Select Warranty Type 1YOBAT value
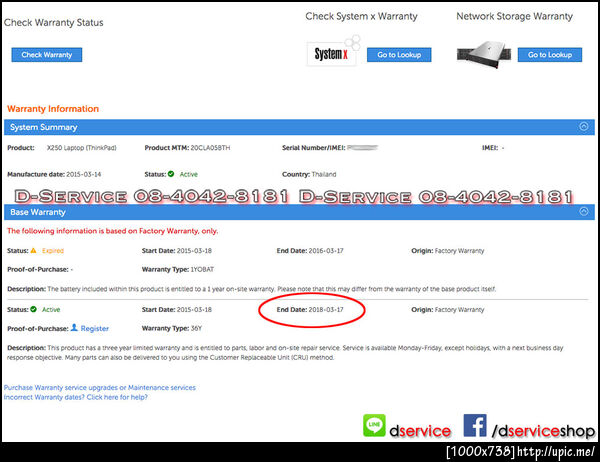Viewport: 600px width, 462px height. tap(202, 269)
